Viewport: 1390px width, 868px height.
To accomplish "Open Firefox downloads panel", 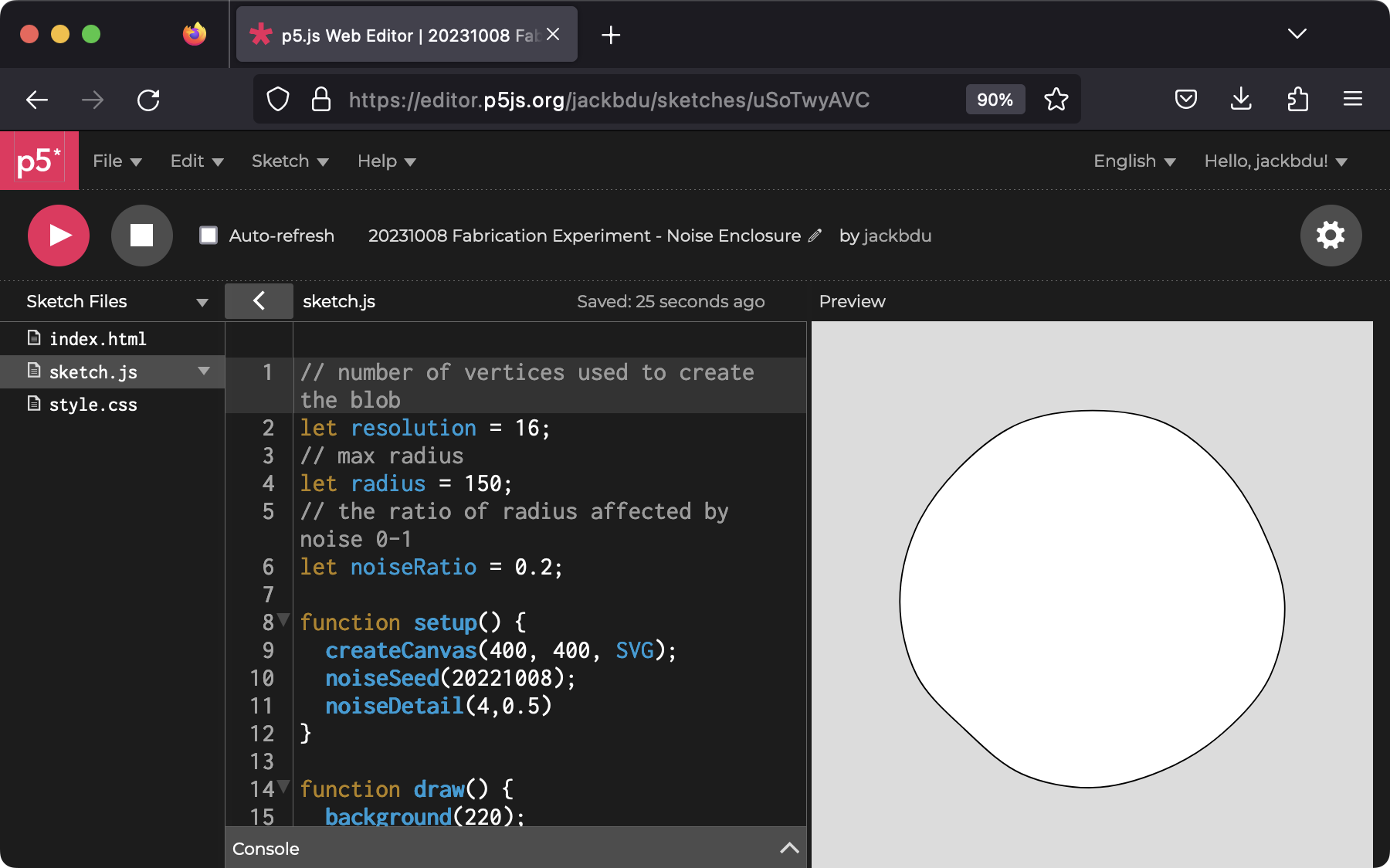I will click(x=1241, y=100).
